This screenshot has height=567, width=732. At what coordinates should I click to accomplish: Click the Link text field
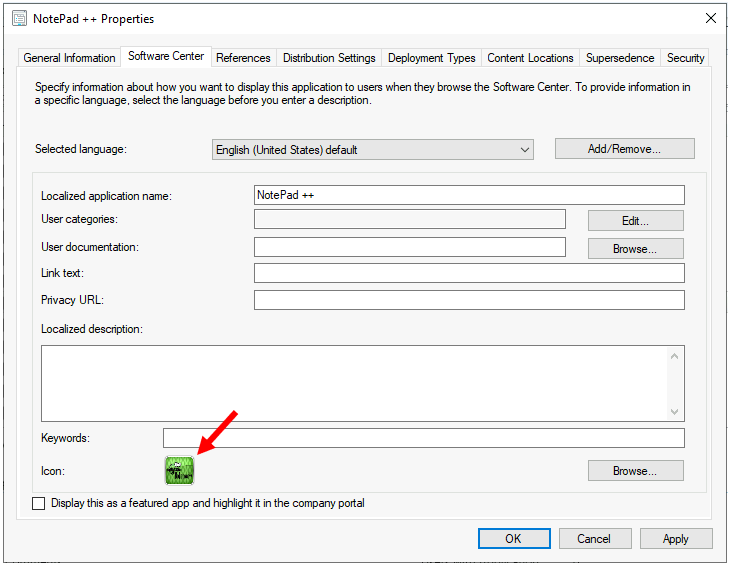pyautogui.click(x=469, y=273)
